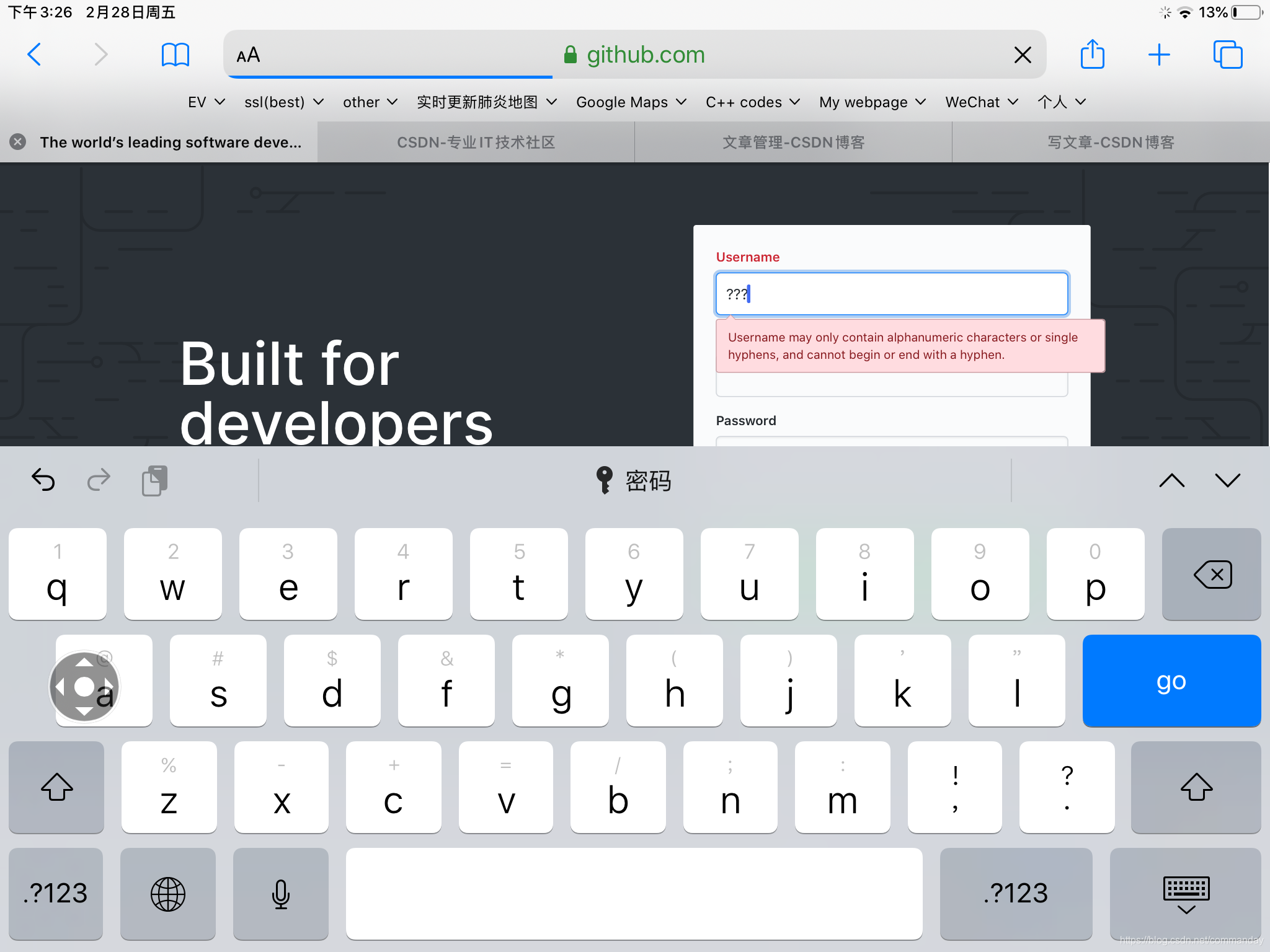Expand the My webpage bookmarks folder
The width and height of the screenshot is (1270, 952).
click(873, 102)
